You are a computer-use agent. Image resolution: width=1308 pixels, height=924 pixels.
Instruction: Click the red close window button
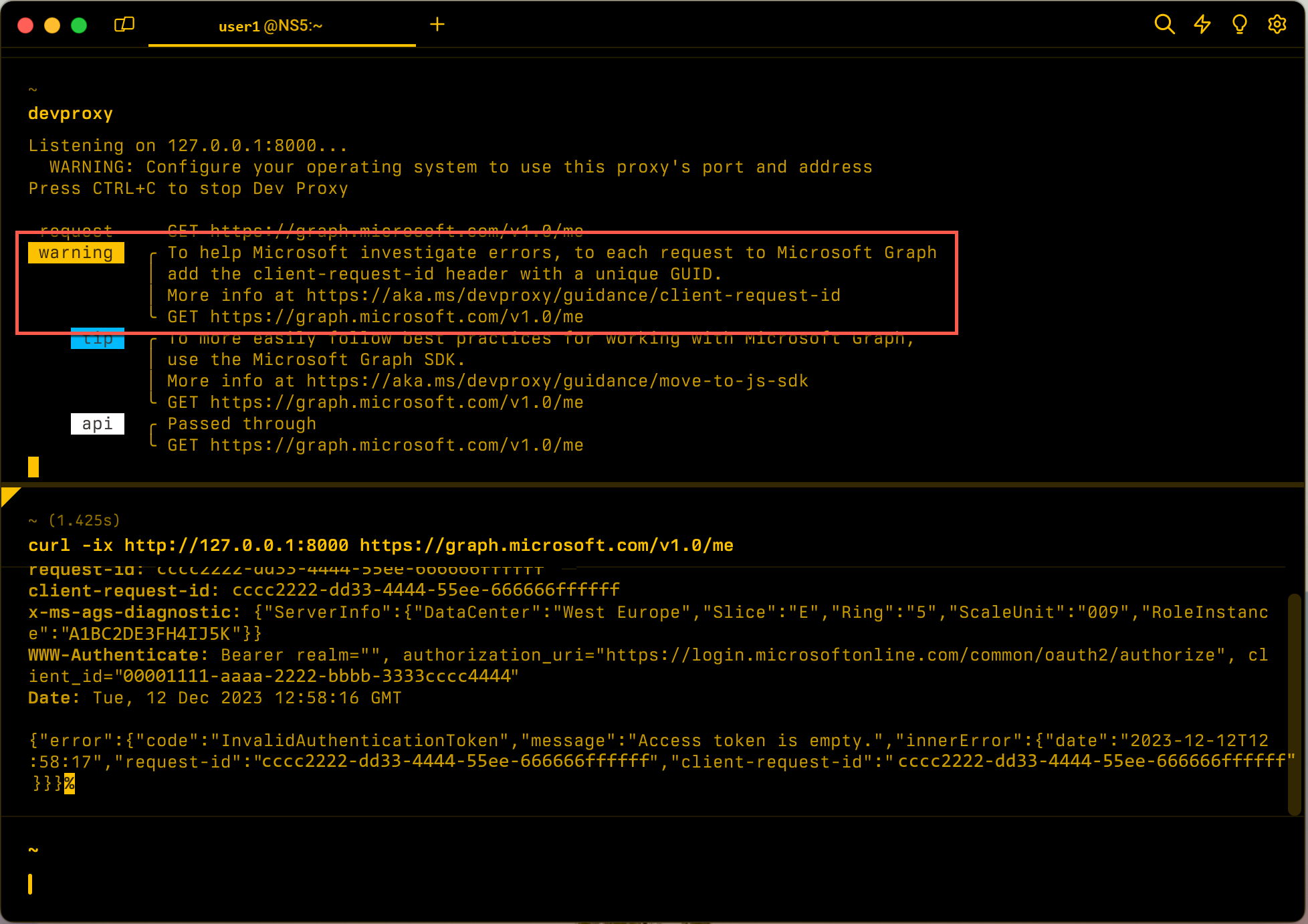point(25,25)
